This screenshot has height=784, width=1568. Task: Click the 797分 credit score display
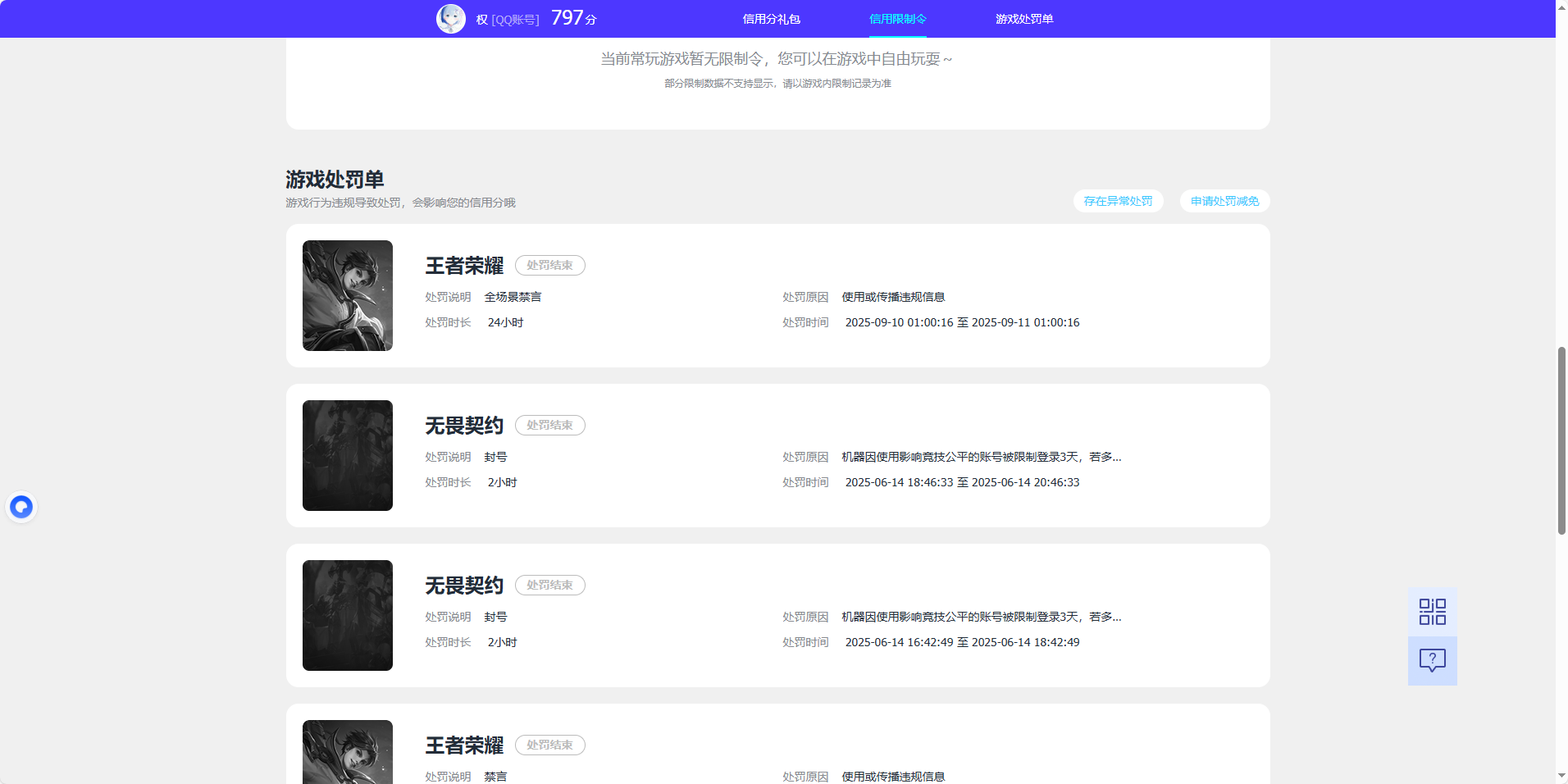(x=576, y=16)
